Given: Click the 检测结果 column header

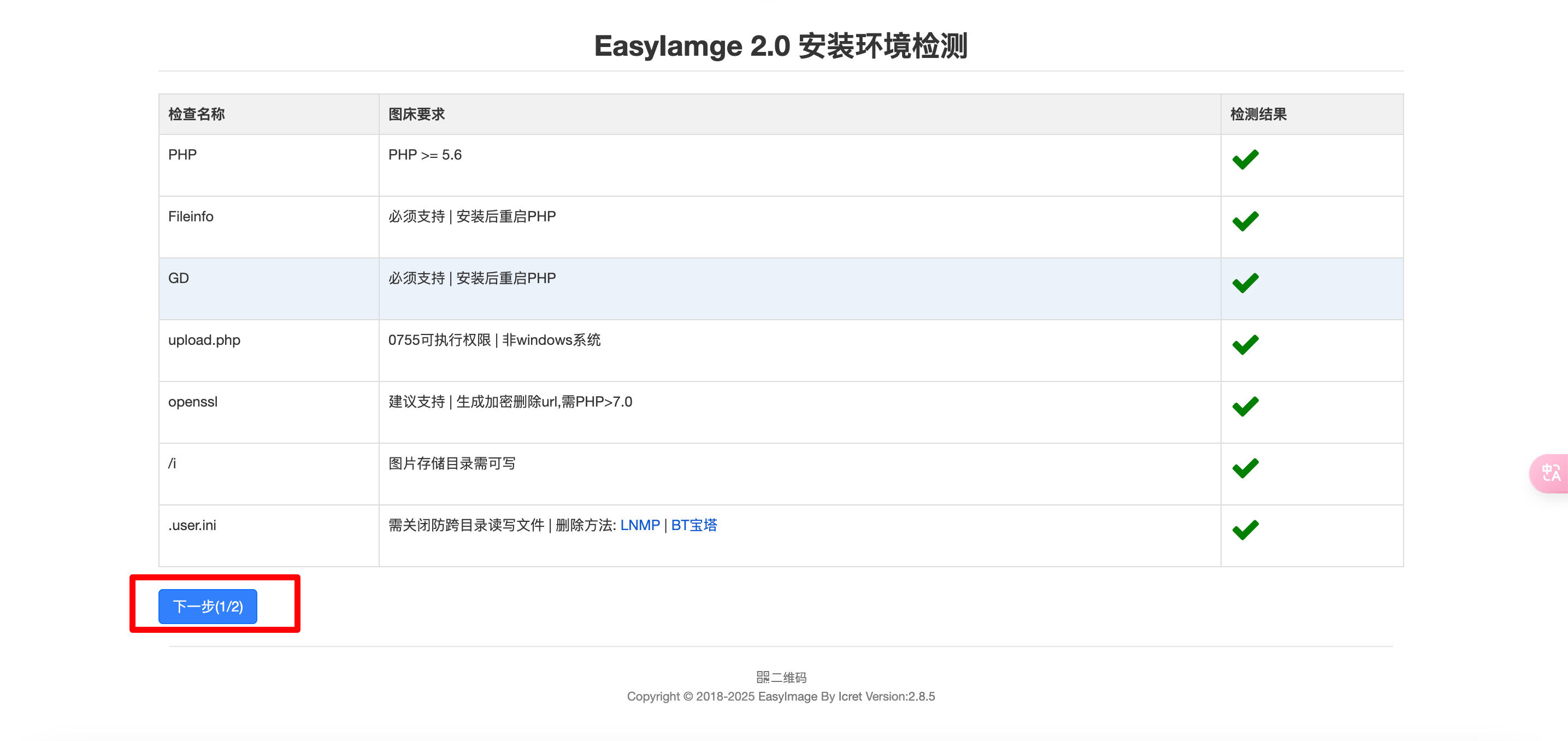Looking at the screenshot, I should coord(1258,114).
